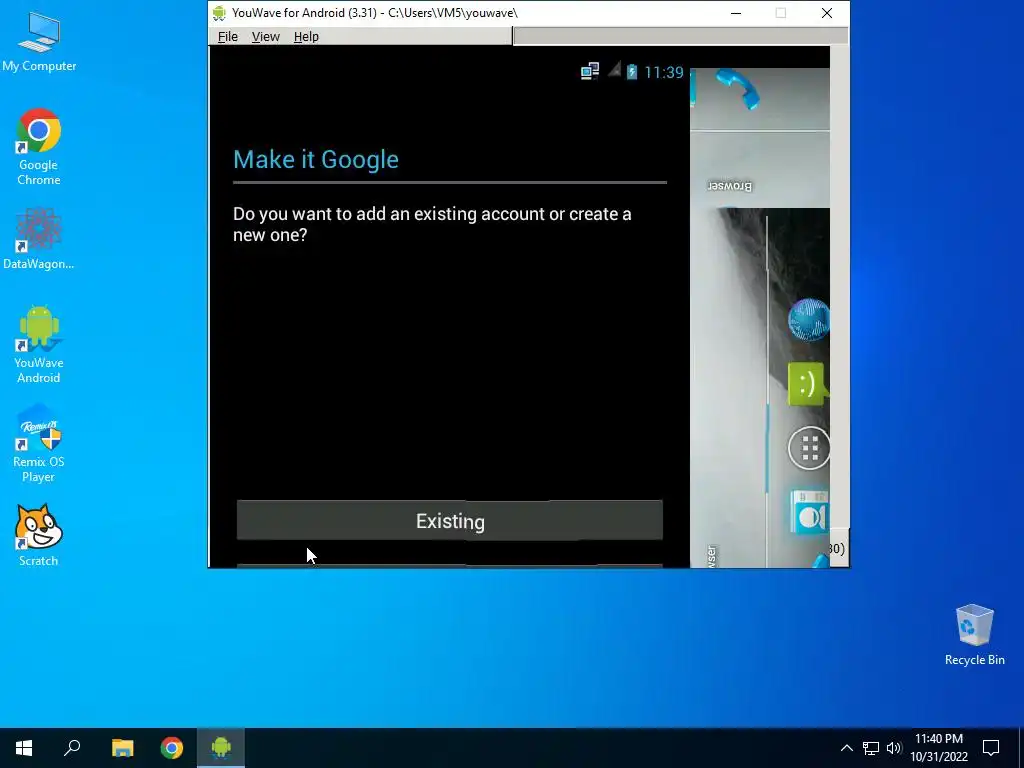Screen dimensions: 1024x768
Task: Click the YouWave window title bar icon
Action: (219, 12)
